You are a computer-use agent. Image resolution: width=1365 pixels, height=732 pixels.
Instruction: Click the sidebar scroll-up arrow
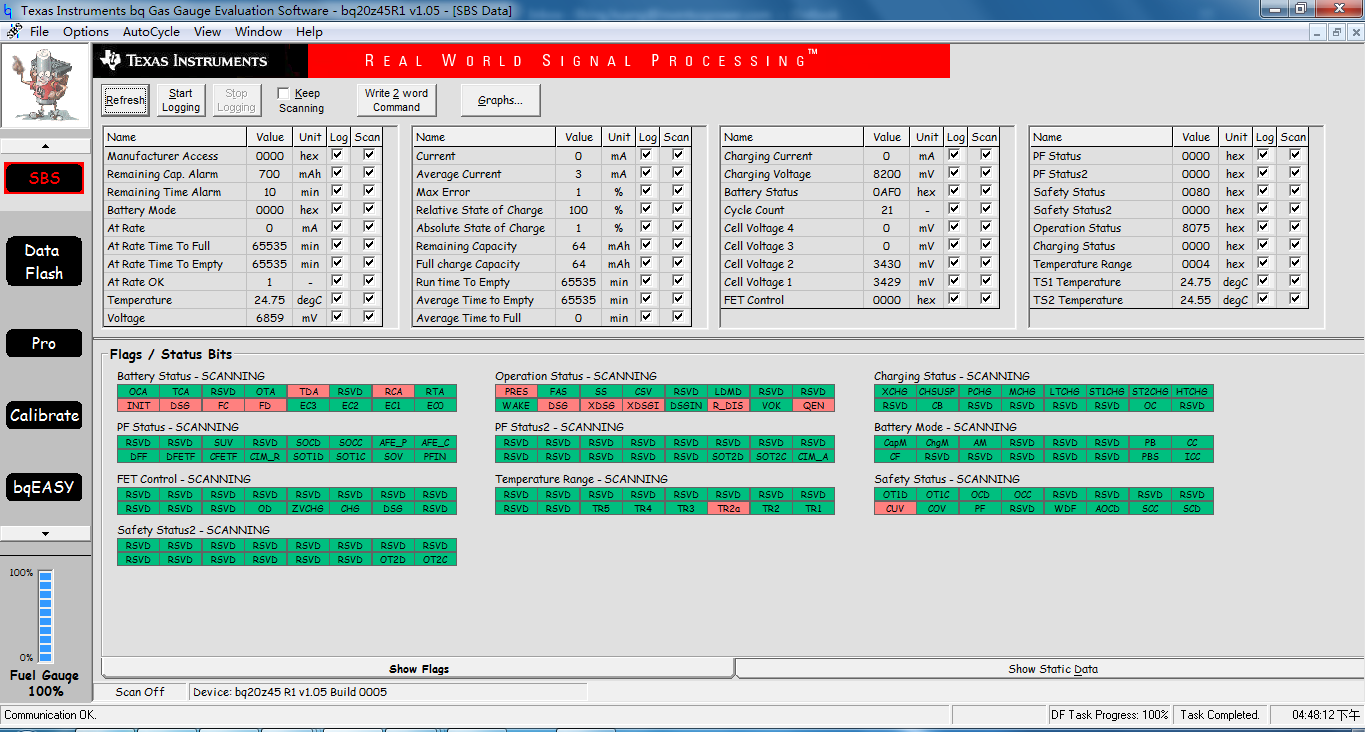pyautogui.click(x=44, y=146)
